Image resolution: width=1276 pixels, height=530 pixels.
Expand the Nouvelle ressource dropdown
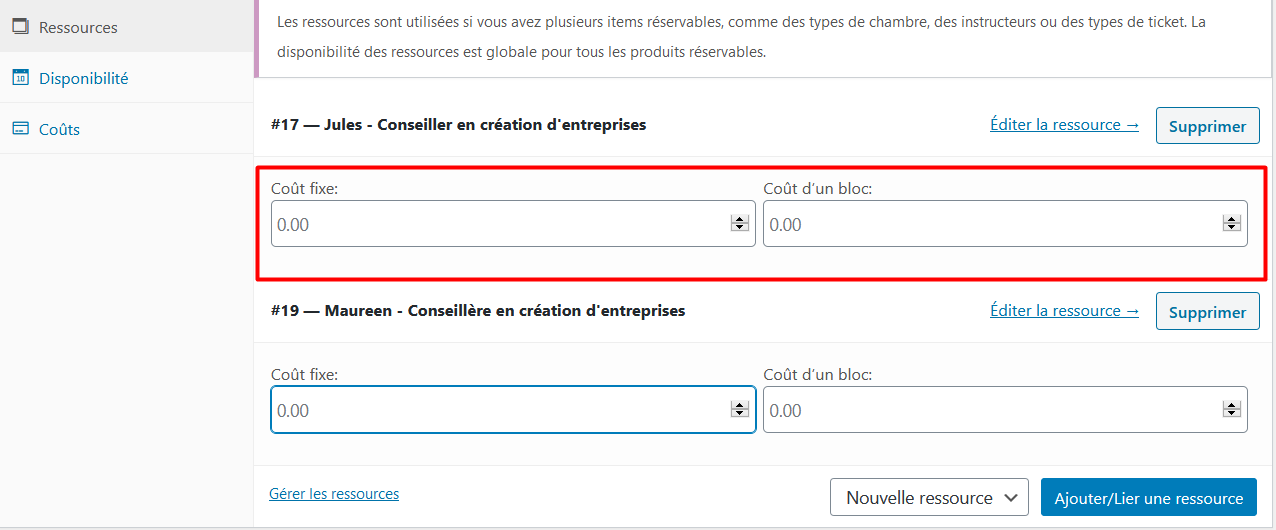[x=929, y=498]
